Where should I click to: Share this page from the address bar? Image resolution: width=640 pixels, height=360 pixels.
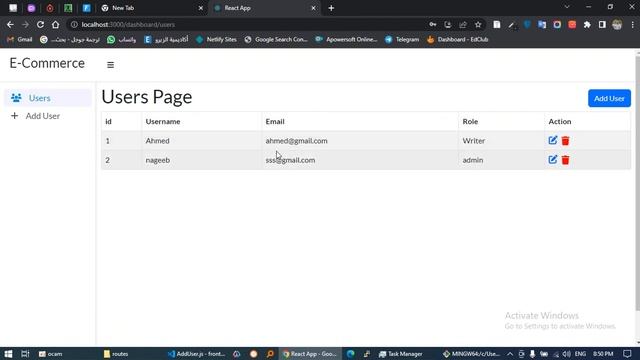[x=463, y=24]
